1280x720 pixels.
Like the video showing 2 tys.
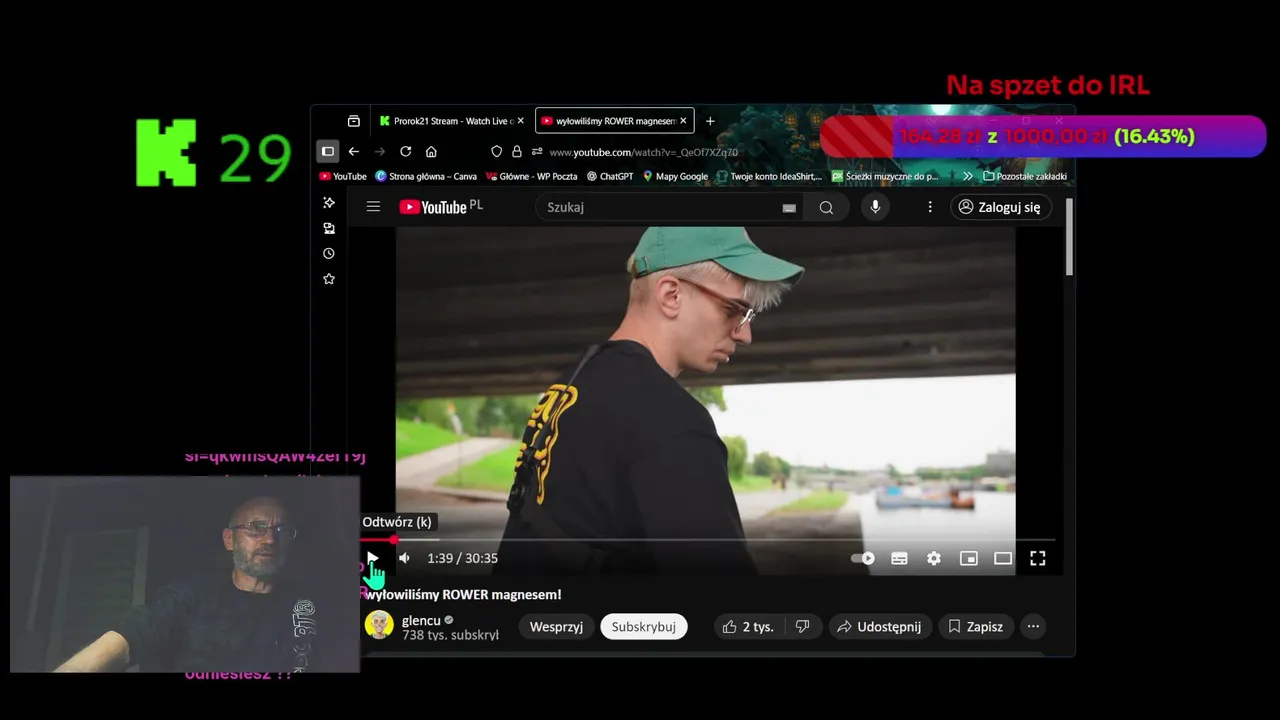pos(748,627)
